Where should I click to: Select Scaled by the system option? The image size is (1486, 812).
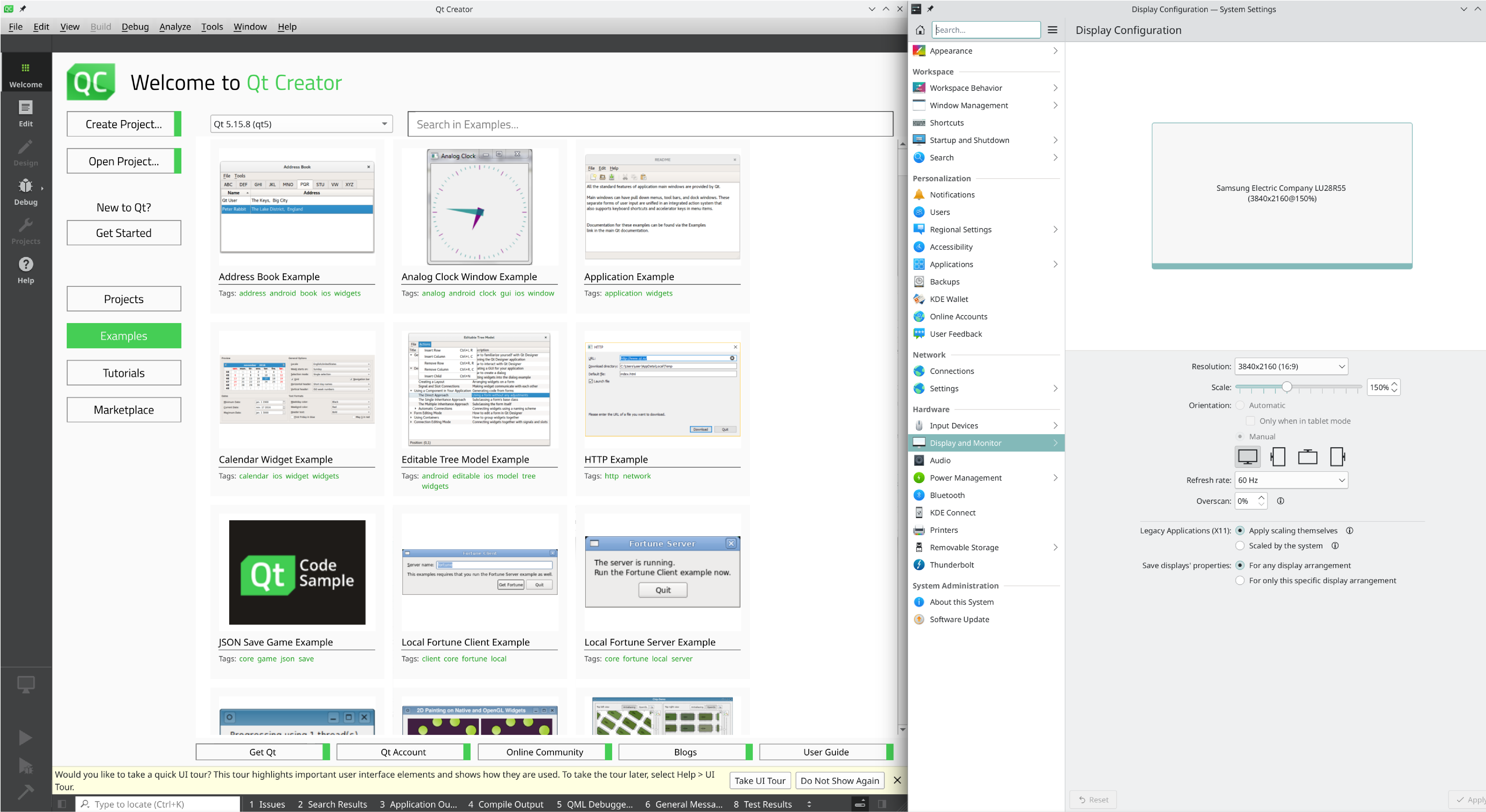[x=1240, y=545]
